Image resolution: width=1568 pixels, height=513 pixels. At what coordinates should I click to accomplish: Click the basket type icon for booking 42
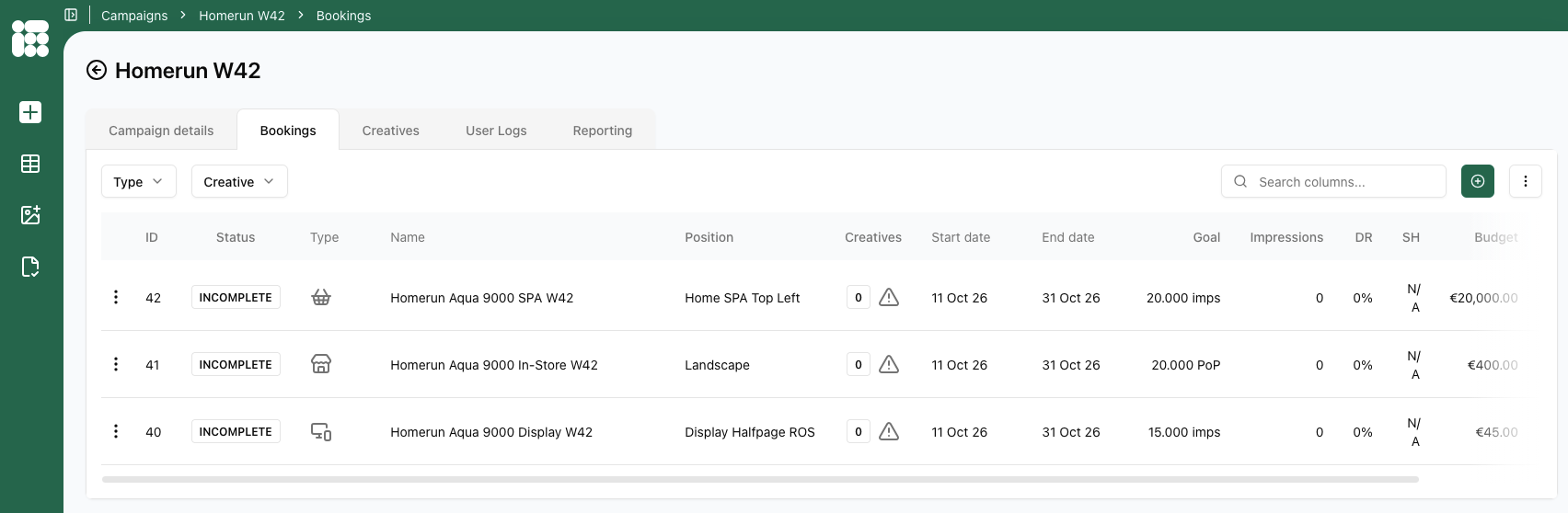pyautogui.click(x=321, y=297)
